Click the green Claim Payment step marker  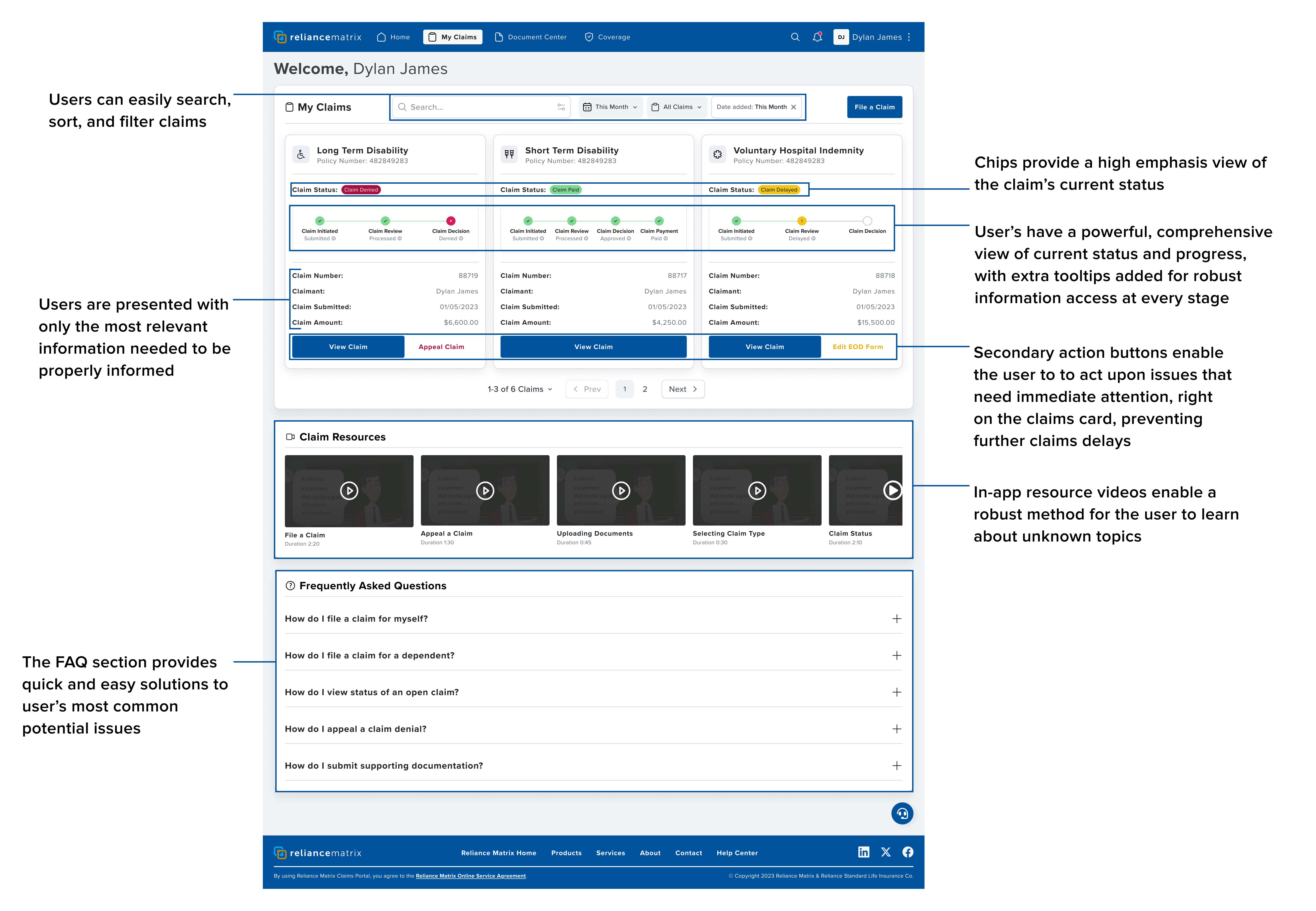(659, 221)
